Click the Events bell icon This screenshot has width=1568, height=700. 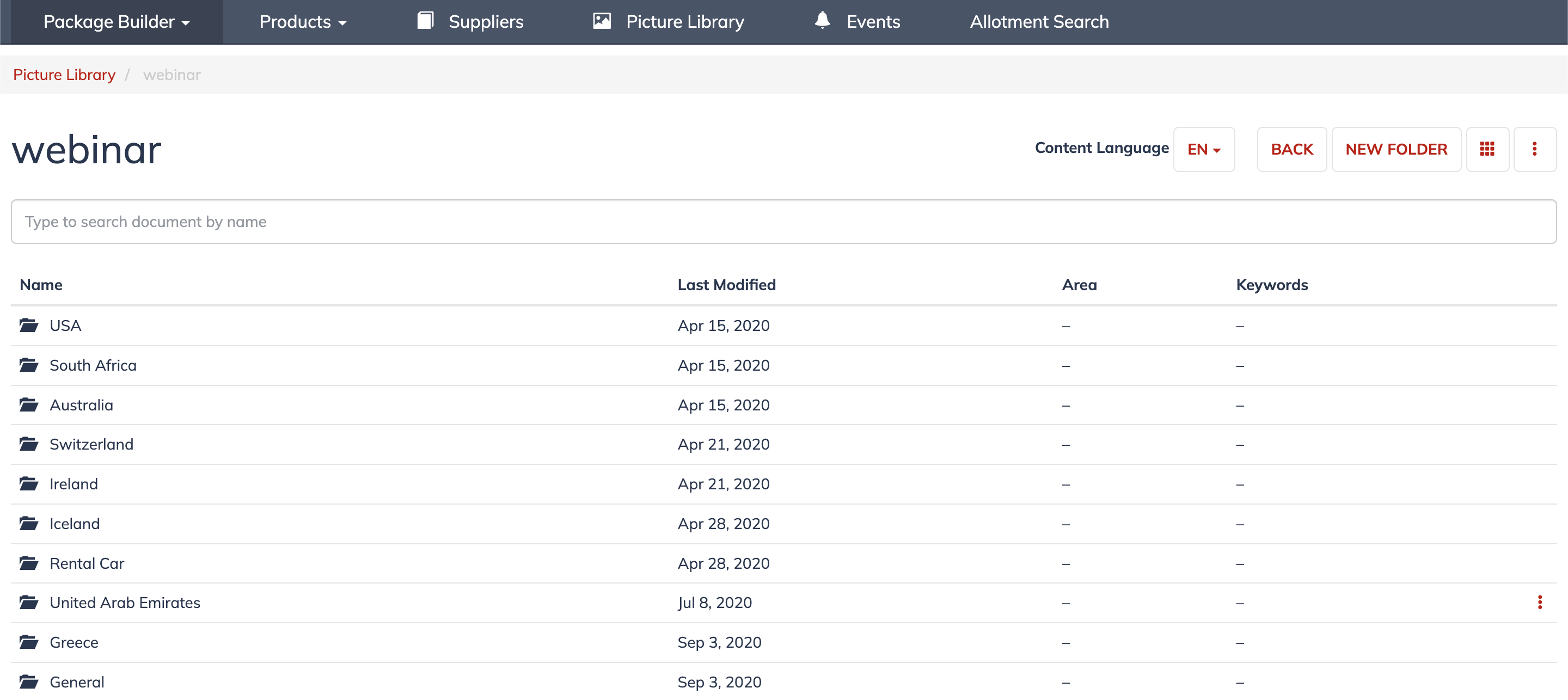[822, 20]
